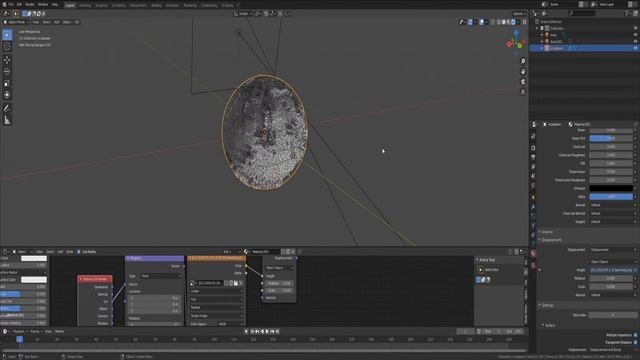Viewport: 640px width, 360px height.
Task: Click the viewport pan hand gizmo
Action: pyautogui.click(x=523, y=71)
